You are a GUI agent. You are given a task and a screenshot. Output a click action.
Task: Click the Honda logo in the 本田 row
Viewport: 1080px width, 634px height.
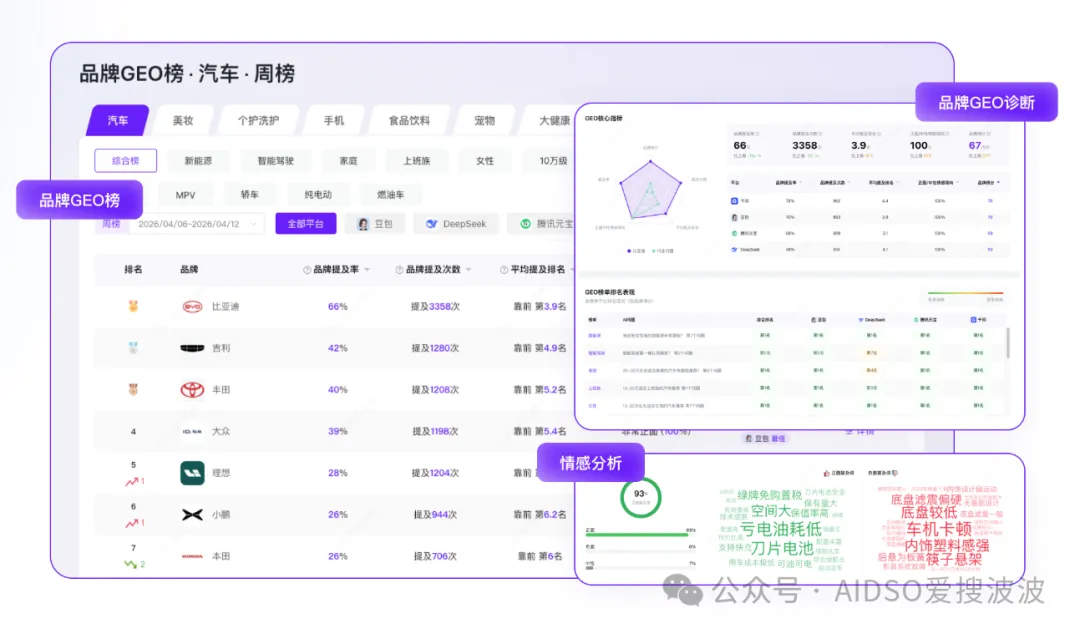(192, 556)
